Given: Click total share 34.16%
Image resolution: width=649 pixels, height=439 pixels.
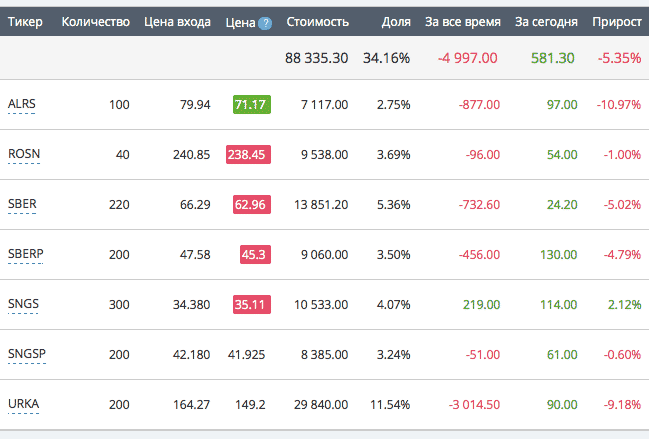Looking at the screenshot, I should 387,58.
